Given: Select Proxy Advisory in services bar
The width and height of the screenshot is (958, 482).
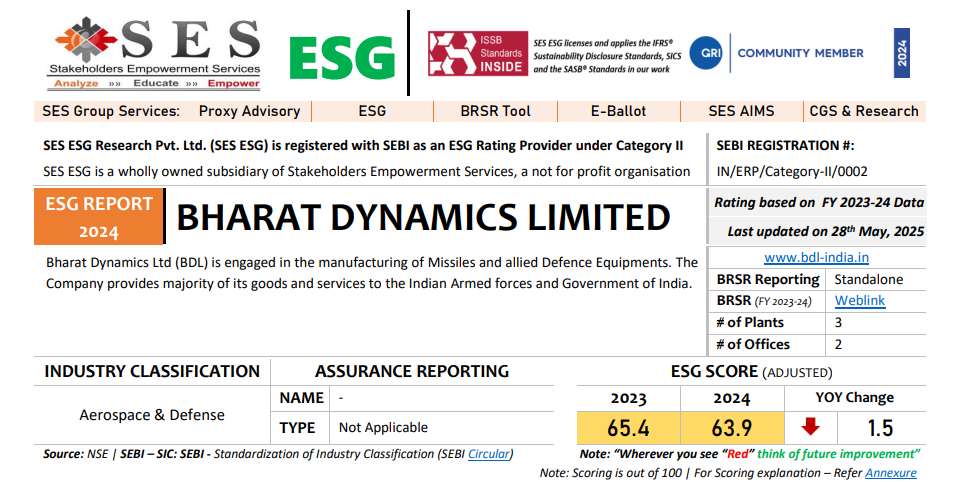Looking at the screenshot, I should [x=249, y=111].
